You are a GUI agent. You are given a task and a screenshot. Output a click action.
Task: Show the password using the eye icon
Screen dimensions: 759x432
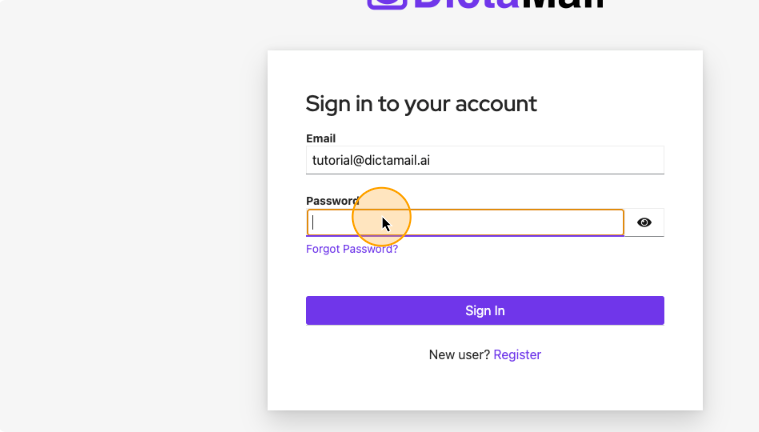(644, 222)
